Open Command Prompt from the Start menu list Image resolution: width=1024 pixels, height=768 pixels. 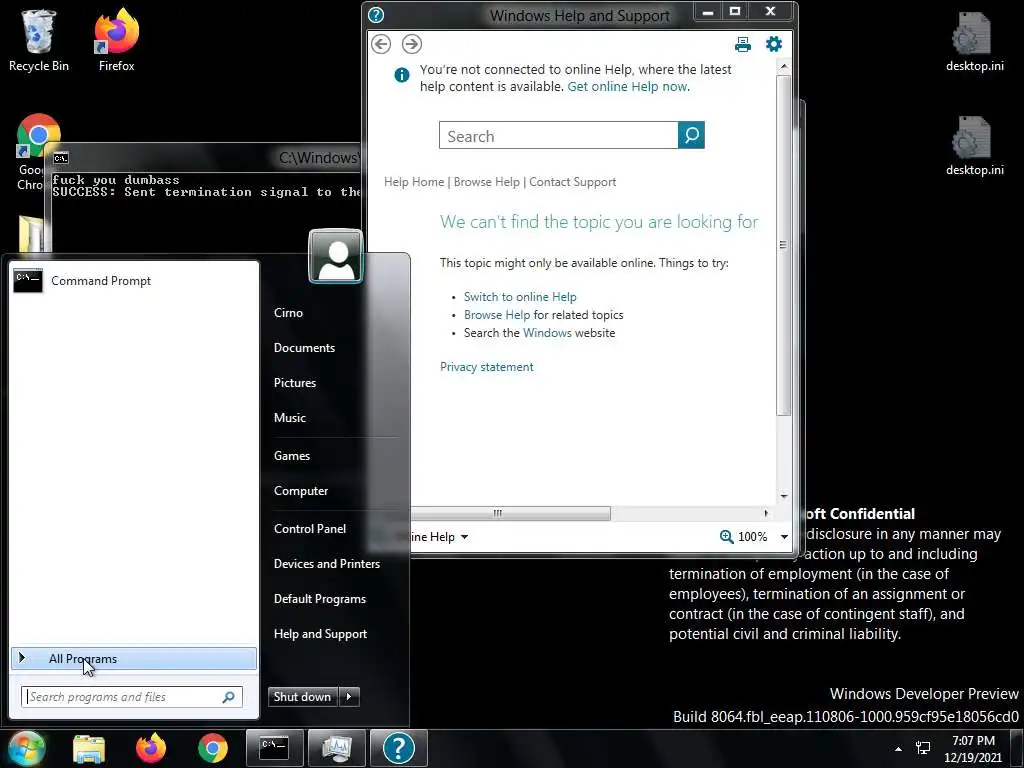tap(135, 281)
